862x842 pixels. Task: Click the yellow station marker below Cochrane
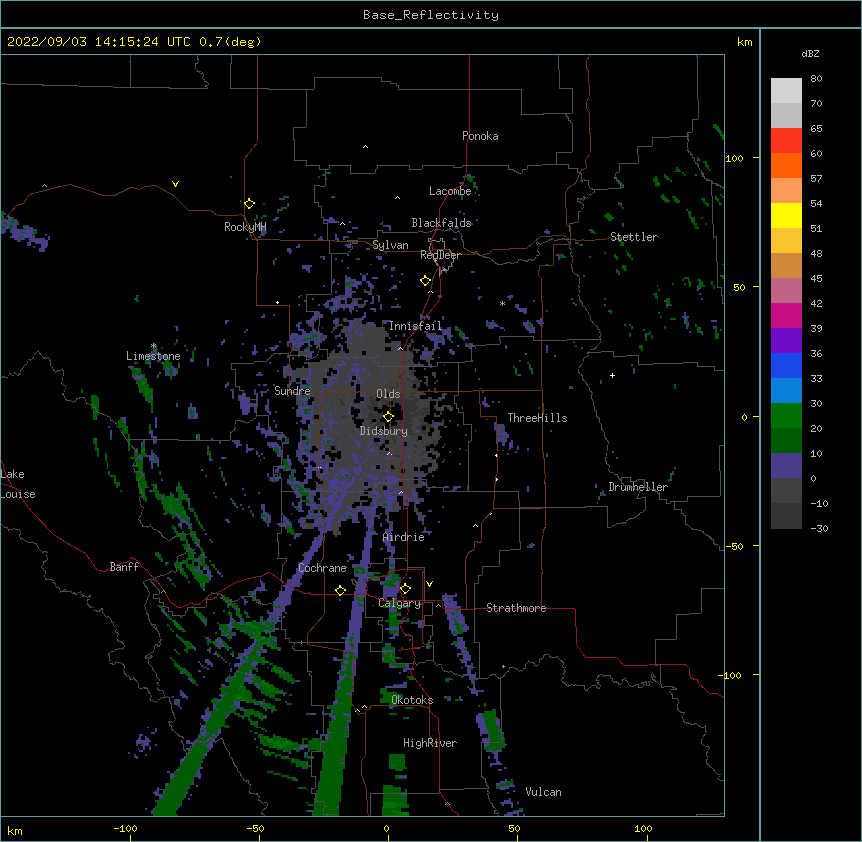point(340,590)
